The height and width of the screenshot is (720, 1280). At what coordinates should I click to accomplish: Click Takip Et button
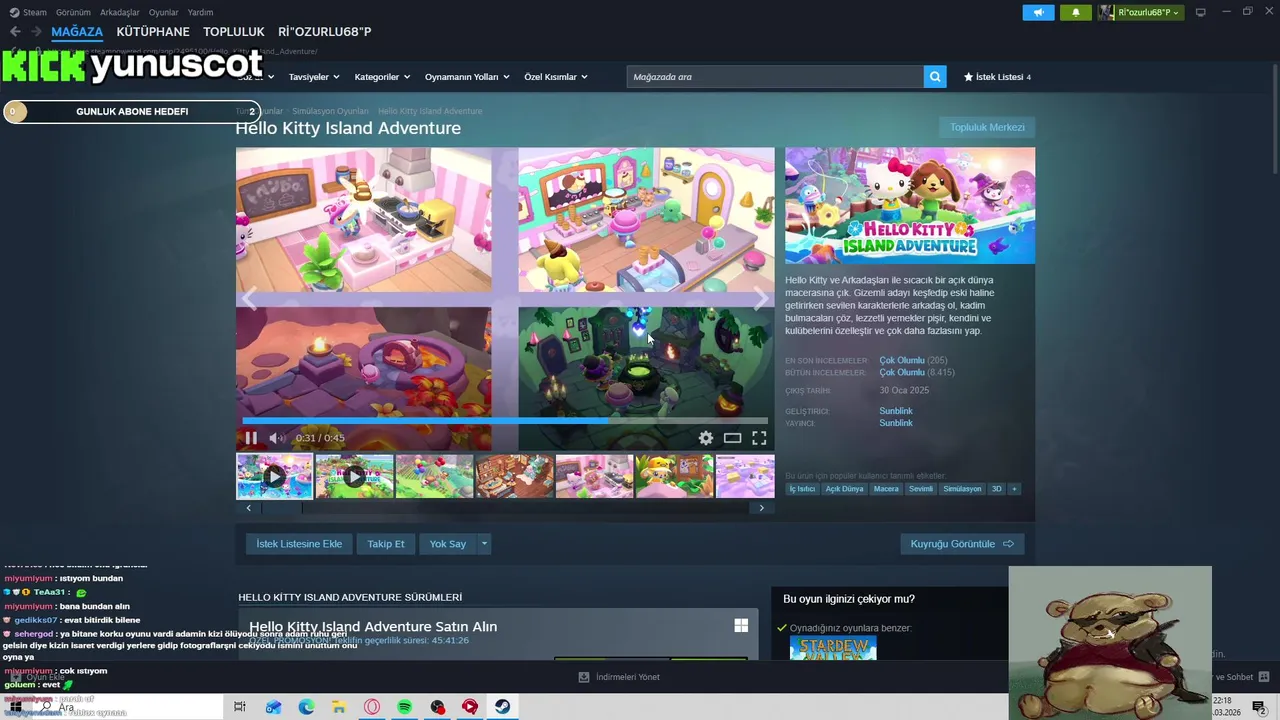tap(386, 544)
